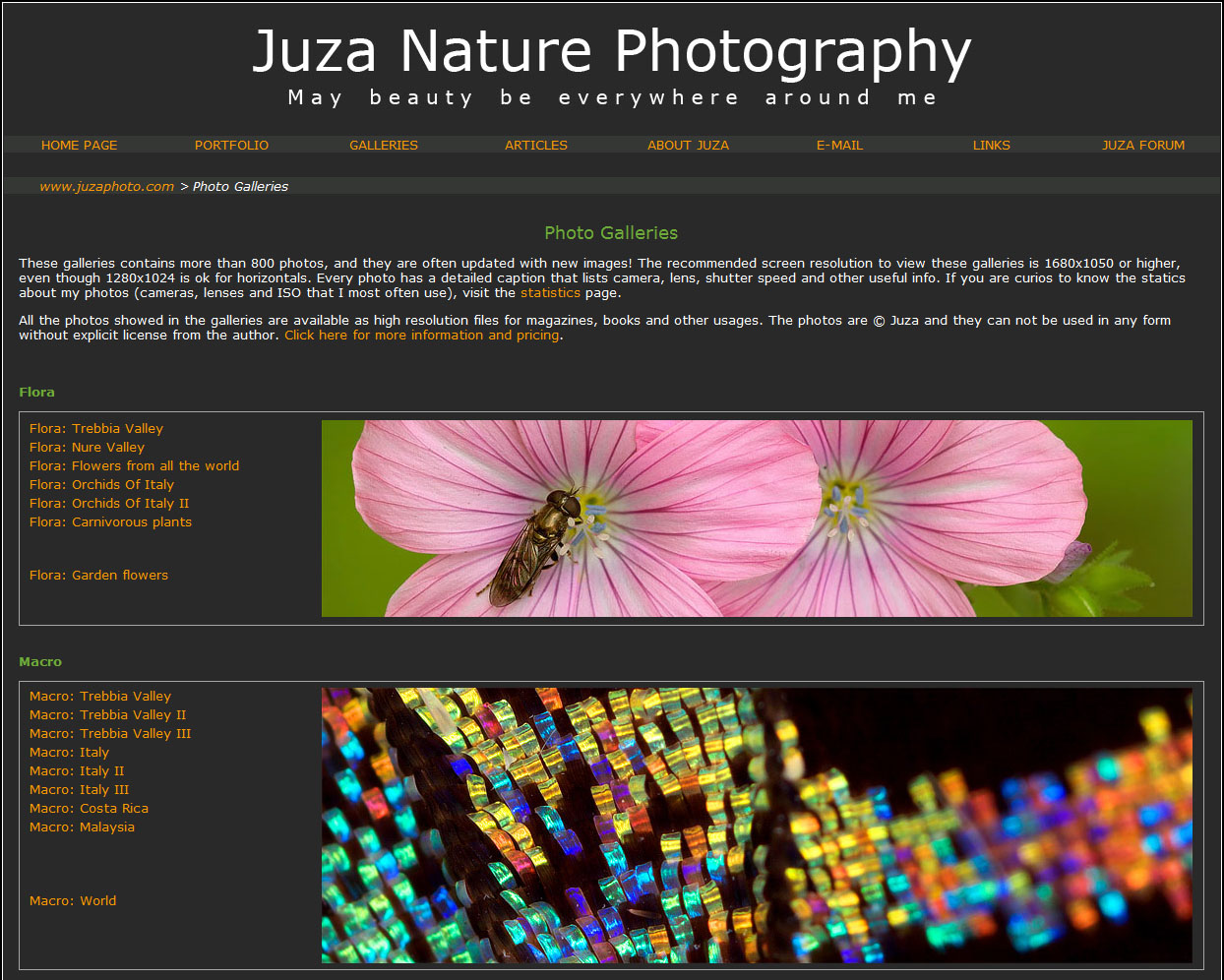Open the first Macro: Trebbia Valley gallery, not II or III

[x=100, y=696]
